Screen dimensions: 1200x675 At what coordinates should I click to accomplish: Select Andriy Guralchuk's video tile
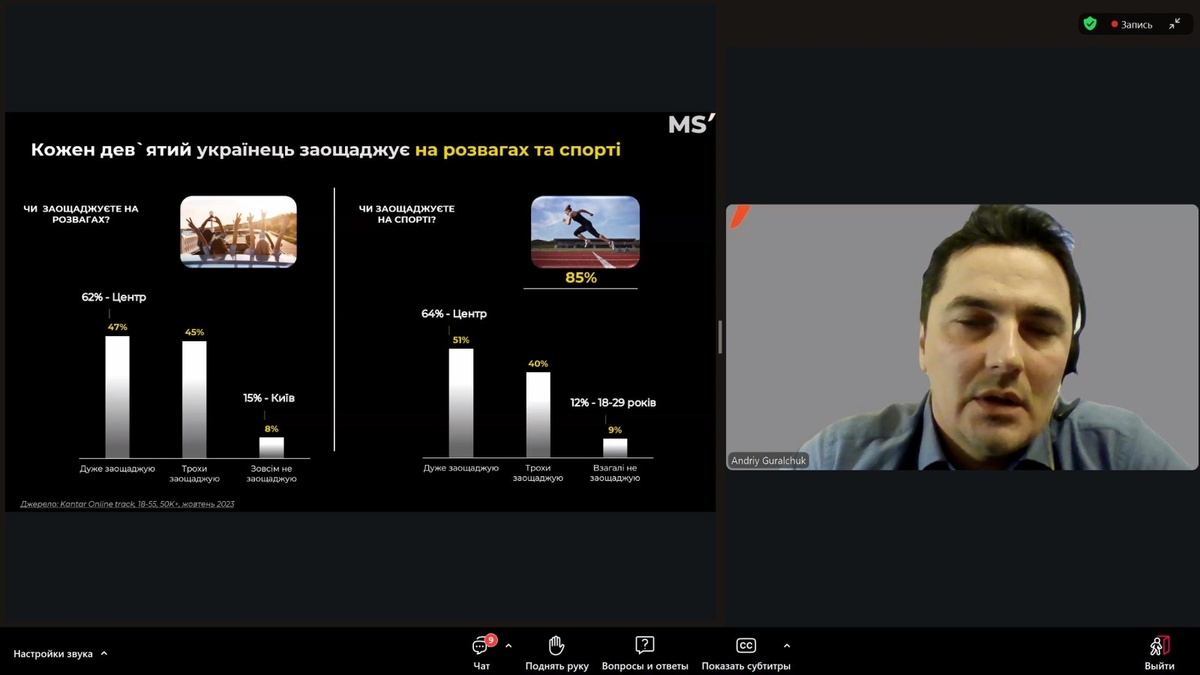click(x=961, y=337)
